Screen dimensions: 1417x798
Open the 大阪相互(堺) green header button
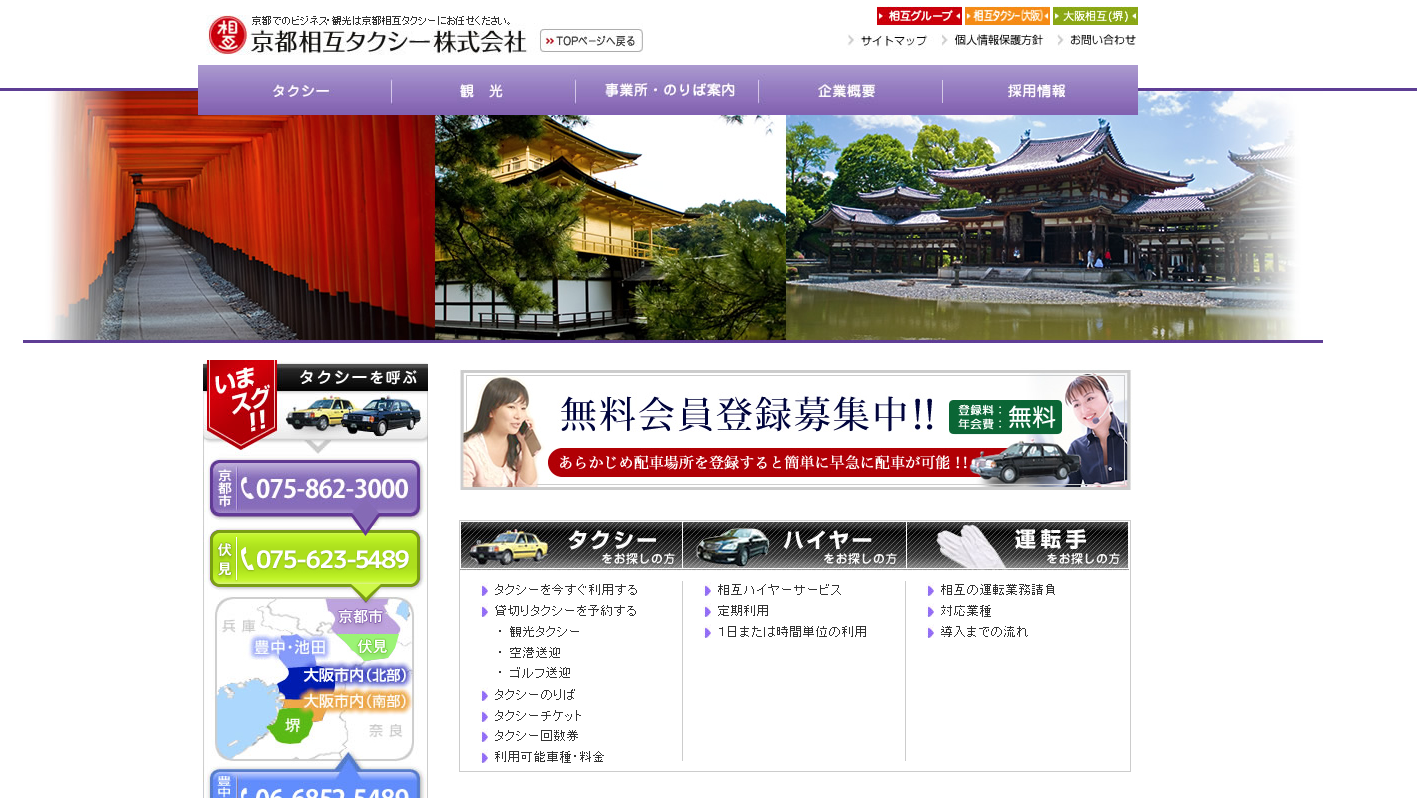coord(1095,16)
